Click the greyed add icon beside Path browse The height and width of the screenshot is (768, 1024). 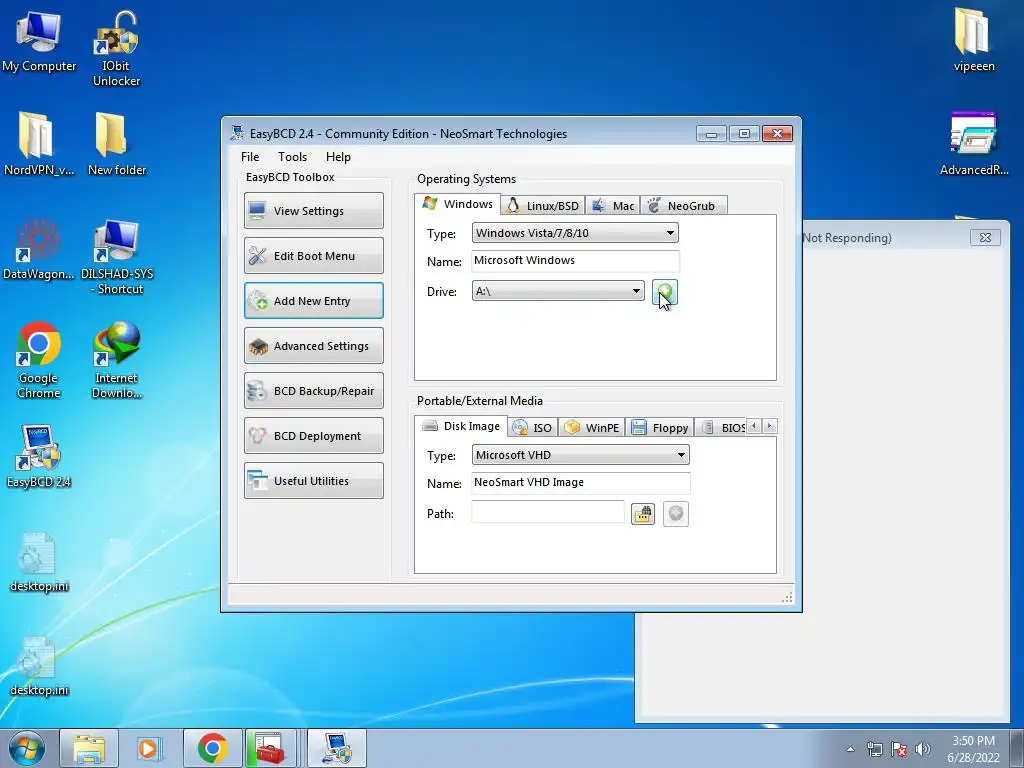pyautogui.click(x=676, y=514)
